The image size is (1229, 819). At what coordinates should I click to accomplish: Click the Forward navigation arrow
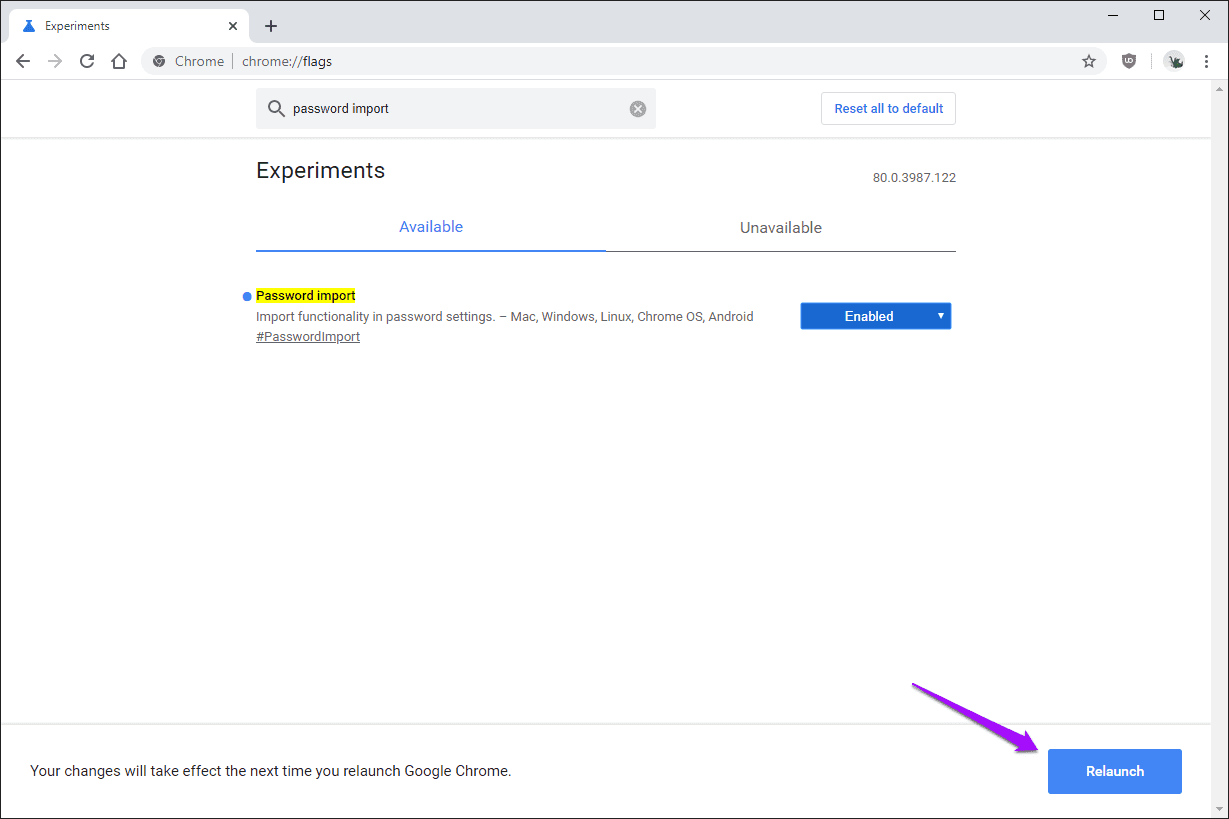[x=55, y=61]
